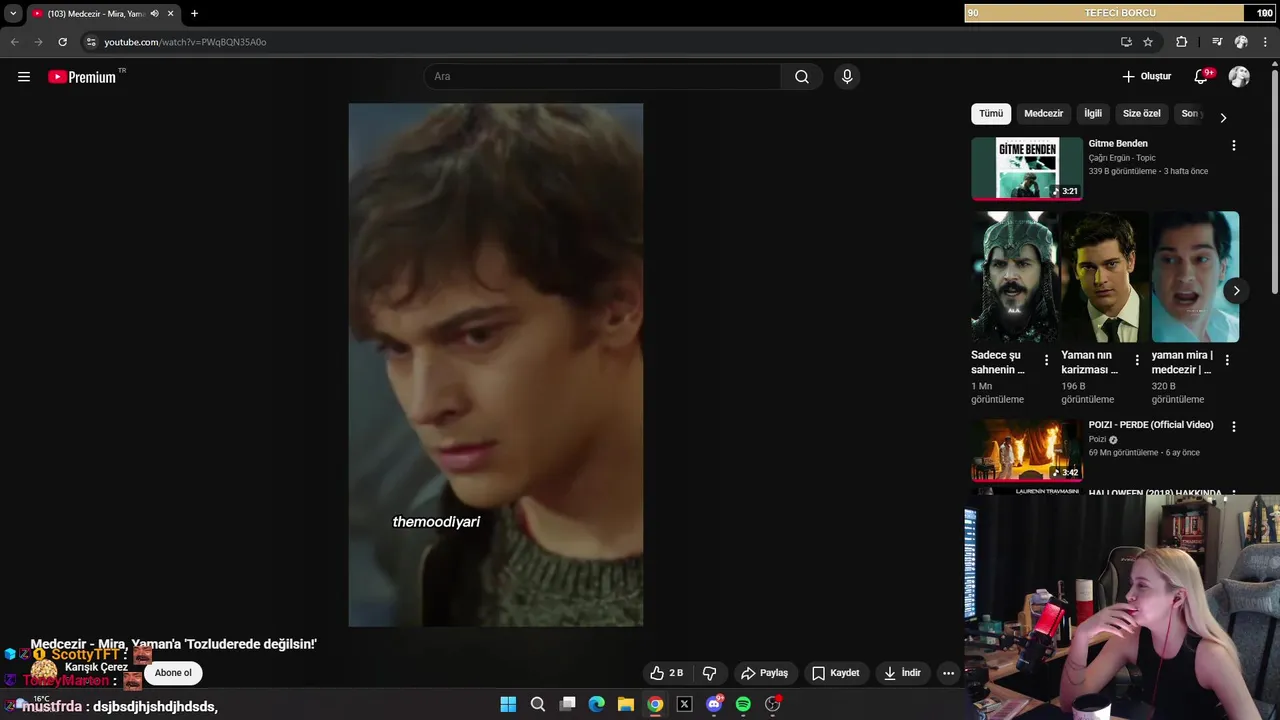Subscribe using Abone ol button
Viewport: 1280px width, 720px height.
coord(173,673)
